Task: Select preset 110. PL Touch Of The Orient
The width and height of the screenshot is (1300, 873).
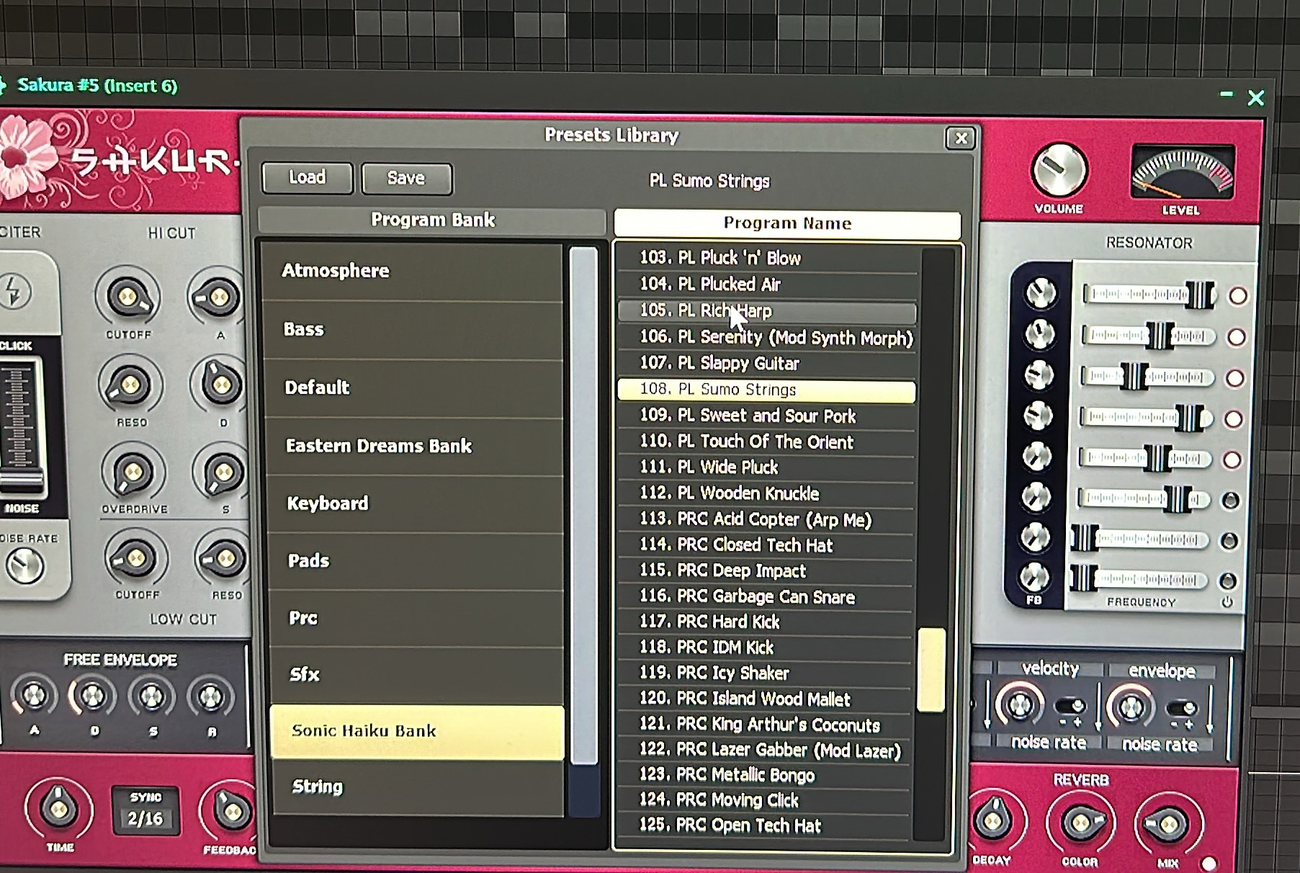Action: pos(767,441)
